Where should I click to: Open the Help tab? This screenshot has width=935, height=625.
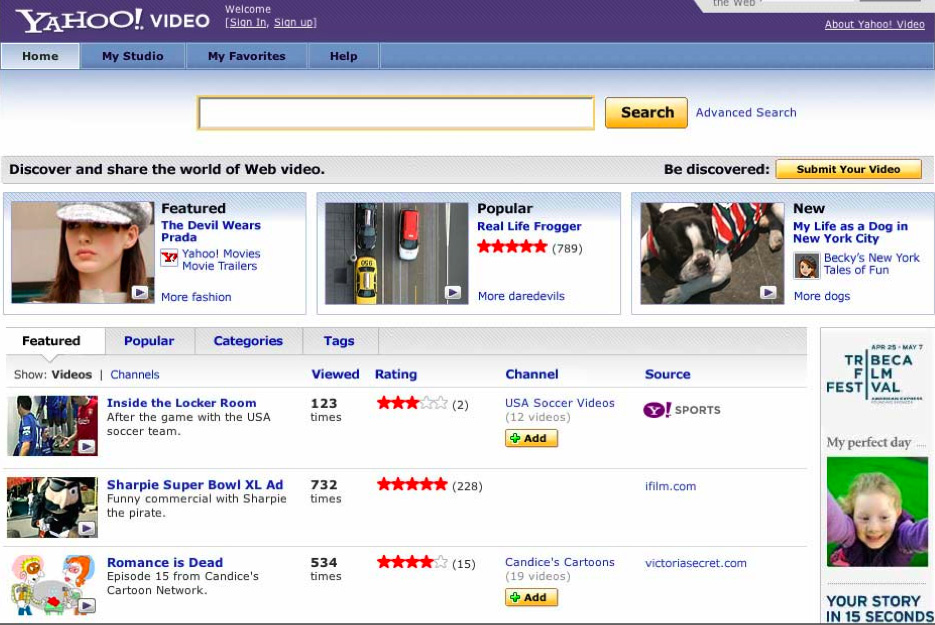pos(343,56)
